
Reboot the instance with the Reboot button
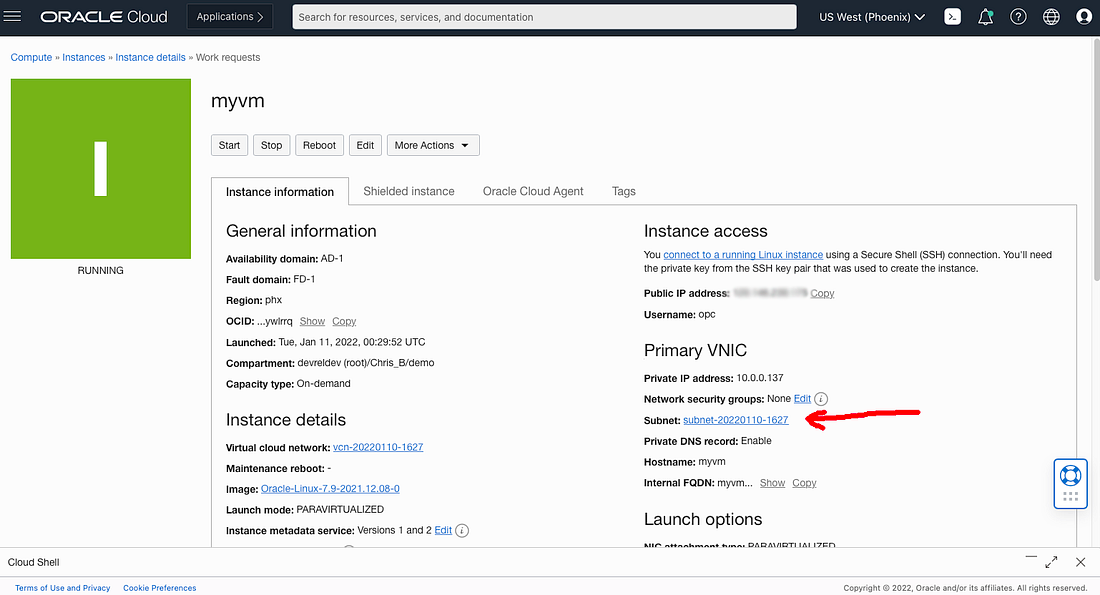pos(319,144)
